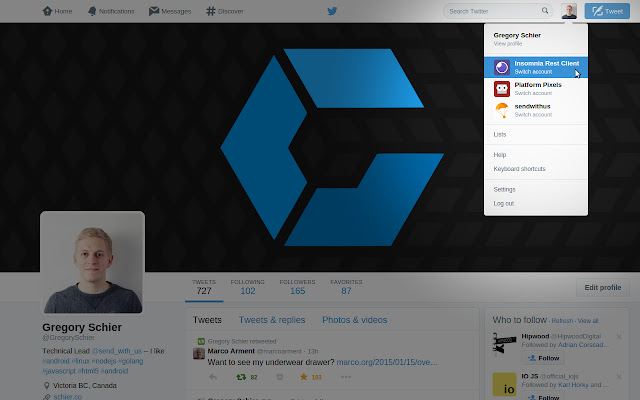Open the Hipwood profile name
The height and width of the screenshot is (400, 640).
pos(535,336)
